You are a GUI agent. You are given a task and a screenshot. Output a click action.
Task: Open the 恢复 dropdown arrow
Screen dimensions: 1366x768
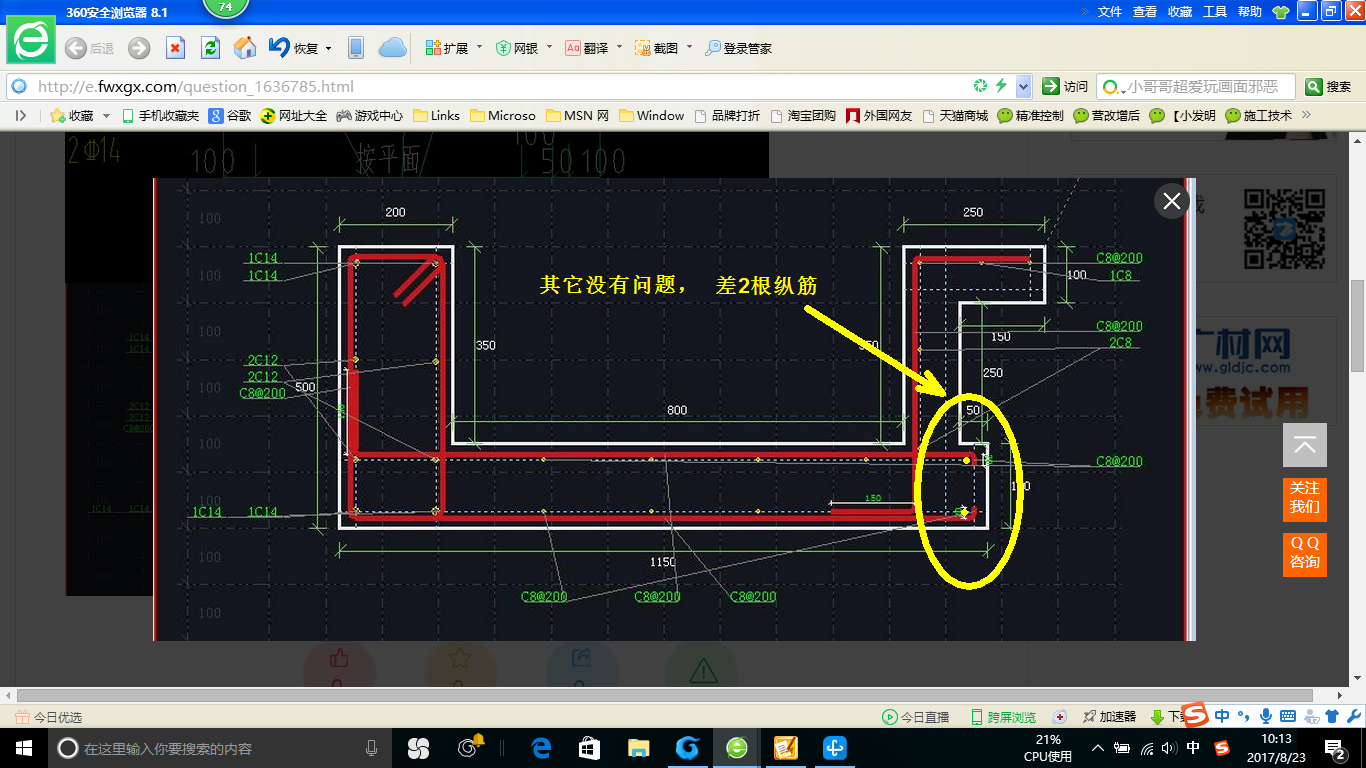point(327,48)
